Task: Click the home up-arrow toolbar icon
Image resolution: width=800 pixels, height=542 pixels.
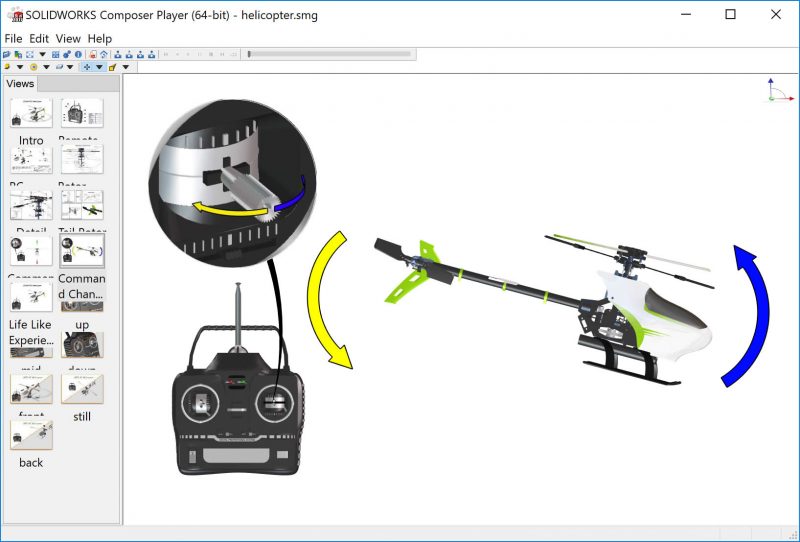Action: pyautogui.click(x=104, y=55)
